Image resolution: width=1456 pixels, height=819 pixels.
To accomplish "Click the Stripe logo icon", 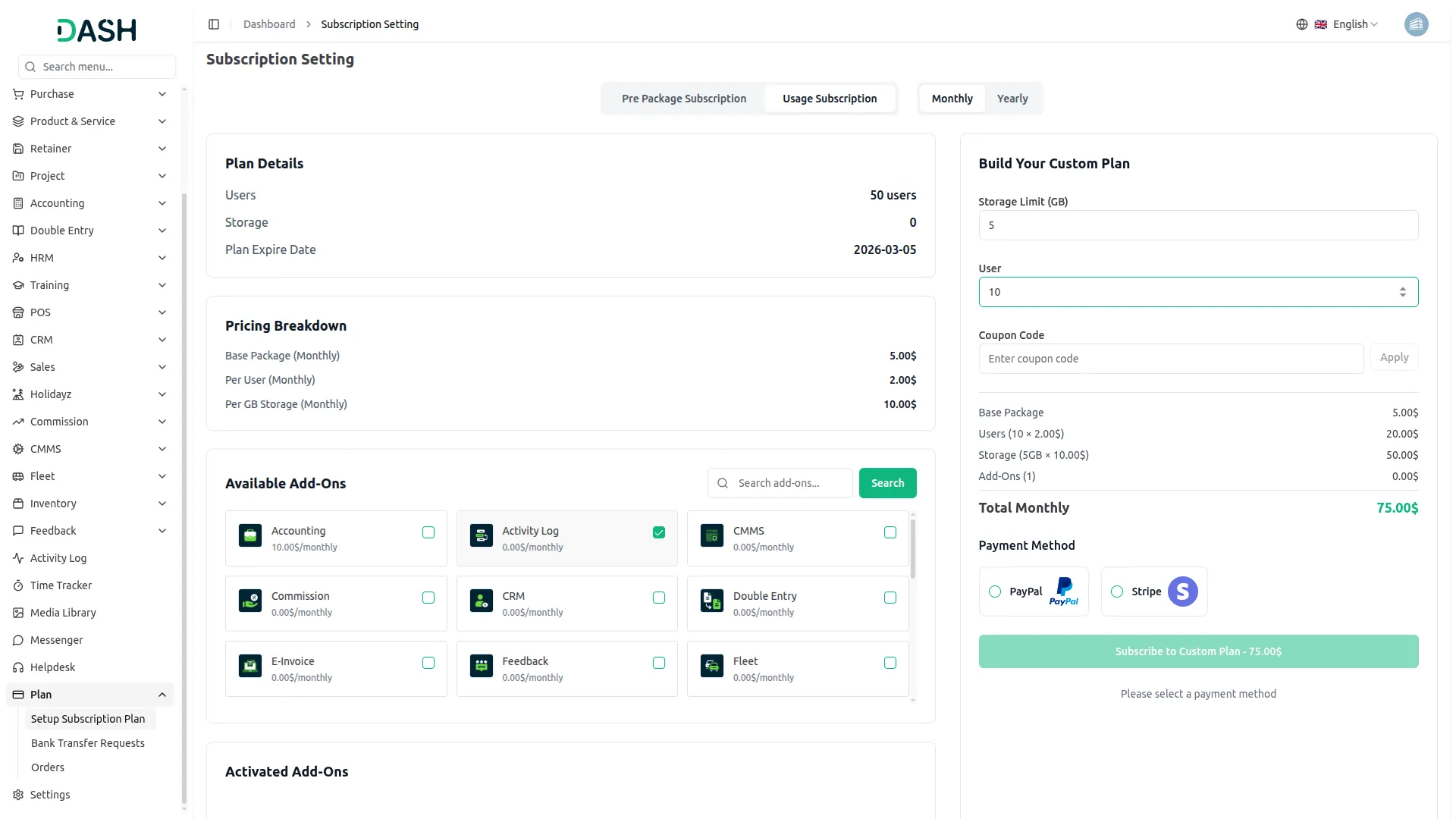I will click(x=1182, y=591).
